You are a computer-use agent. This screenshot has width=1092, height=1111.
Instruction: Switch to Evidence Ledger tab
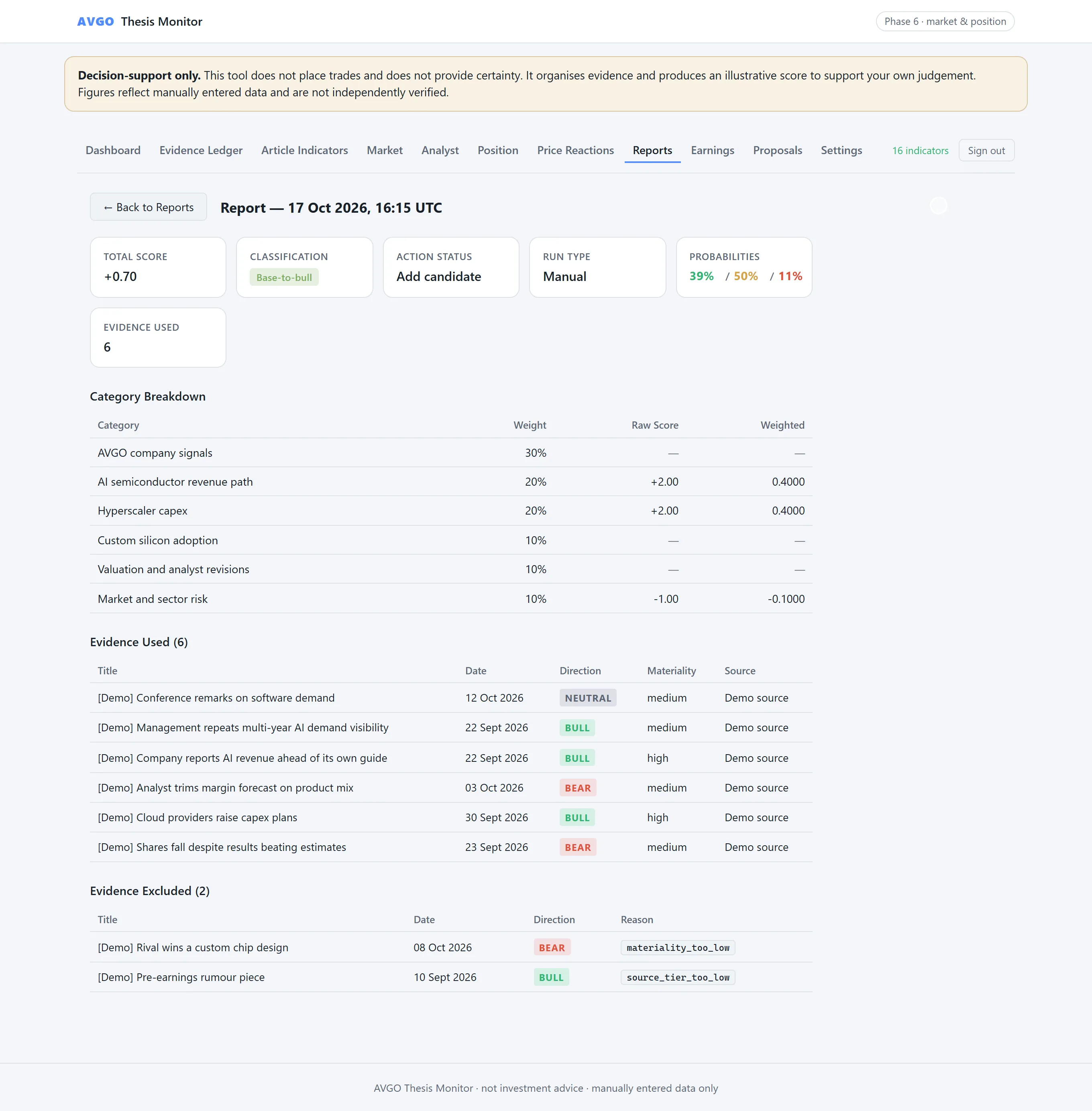coord(201,150)
